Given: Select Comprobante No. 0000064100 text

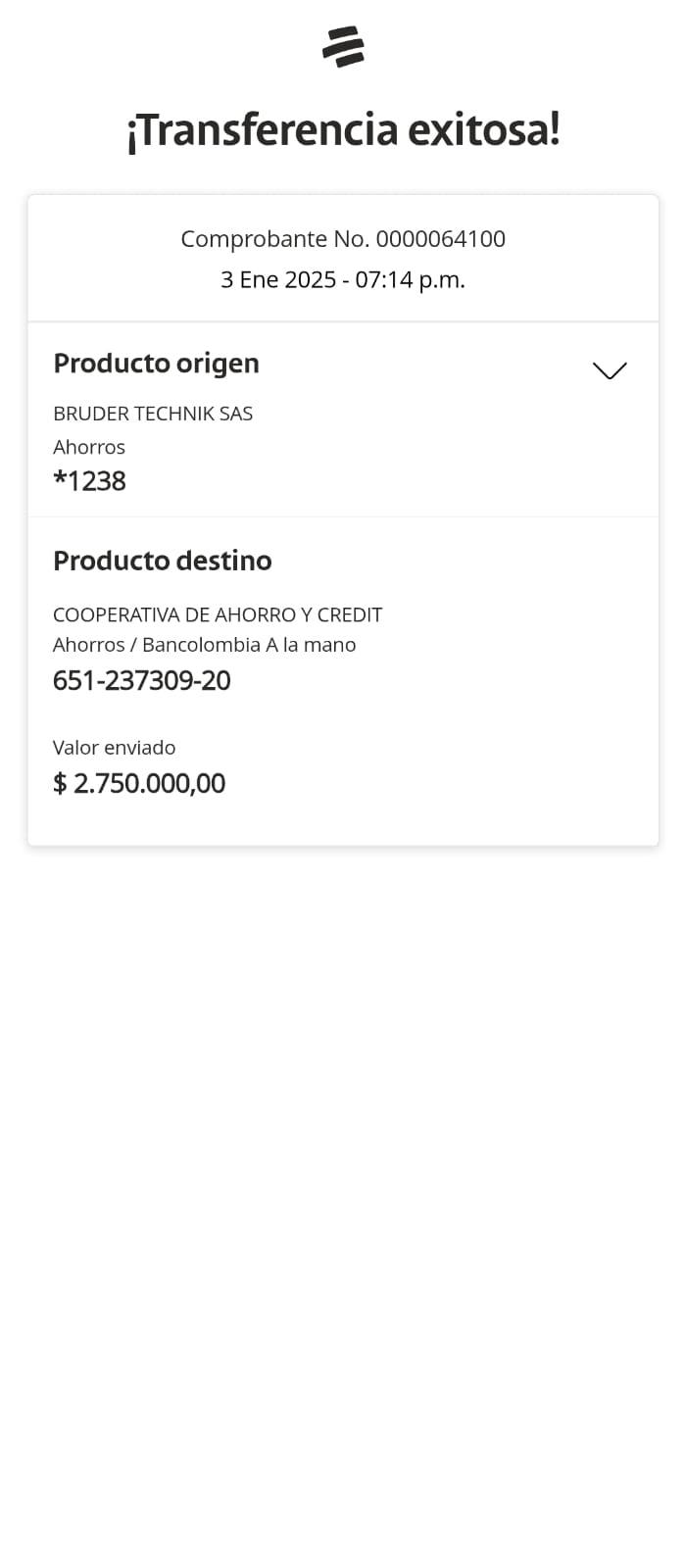Looking at the screenshot, I should (343, 239).
